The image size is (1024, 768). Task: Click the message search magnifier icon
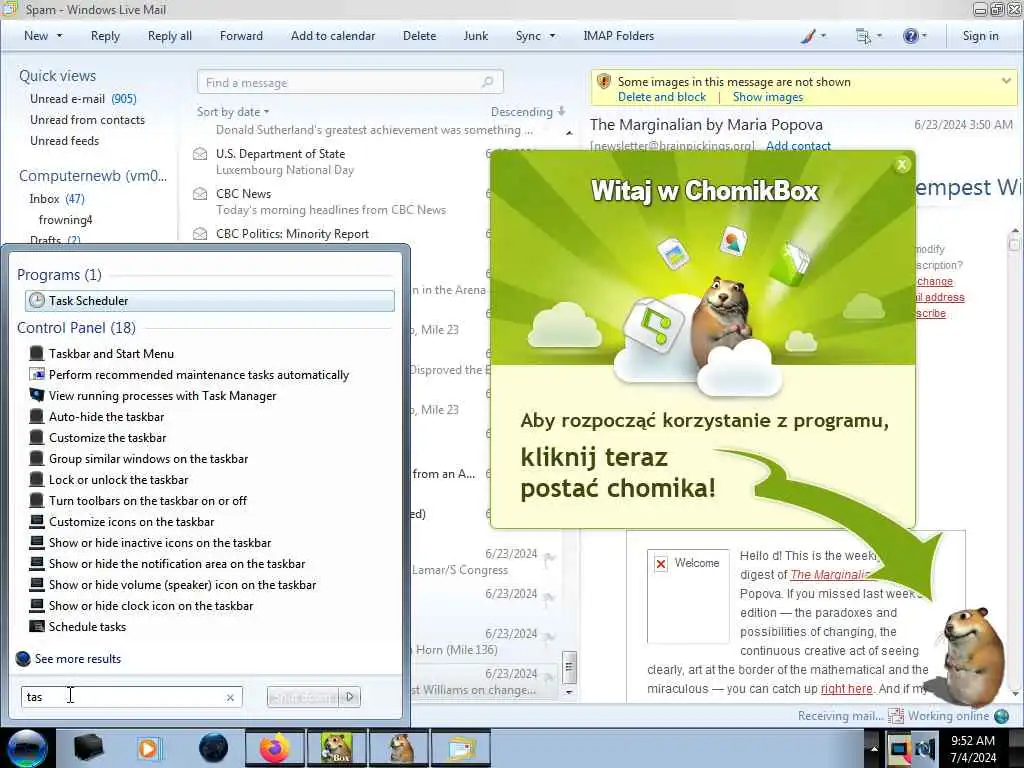point(488,82)
